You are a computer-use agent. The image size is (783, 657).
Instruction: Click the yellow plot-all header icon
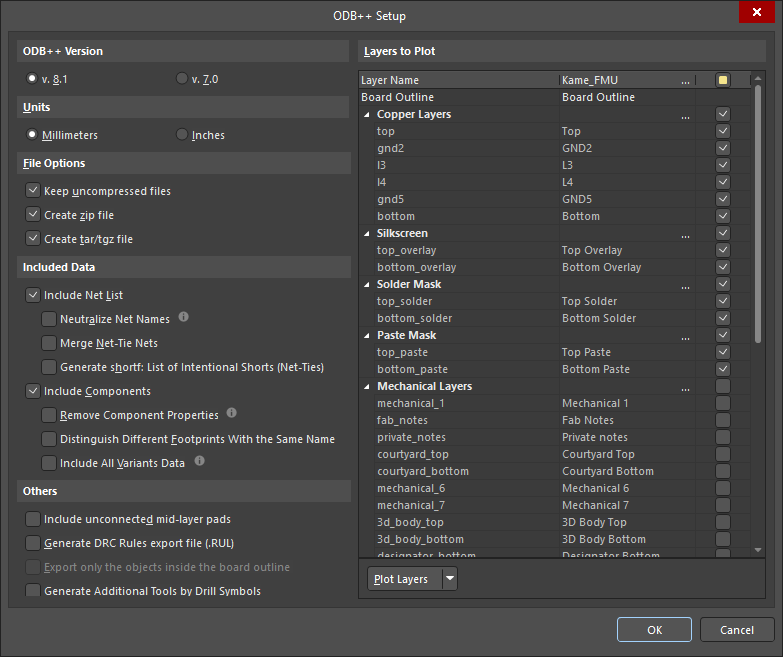point(723,80)
